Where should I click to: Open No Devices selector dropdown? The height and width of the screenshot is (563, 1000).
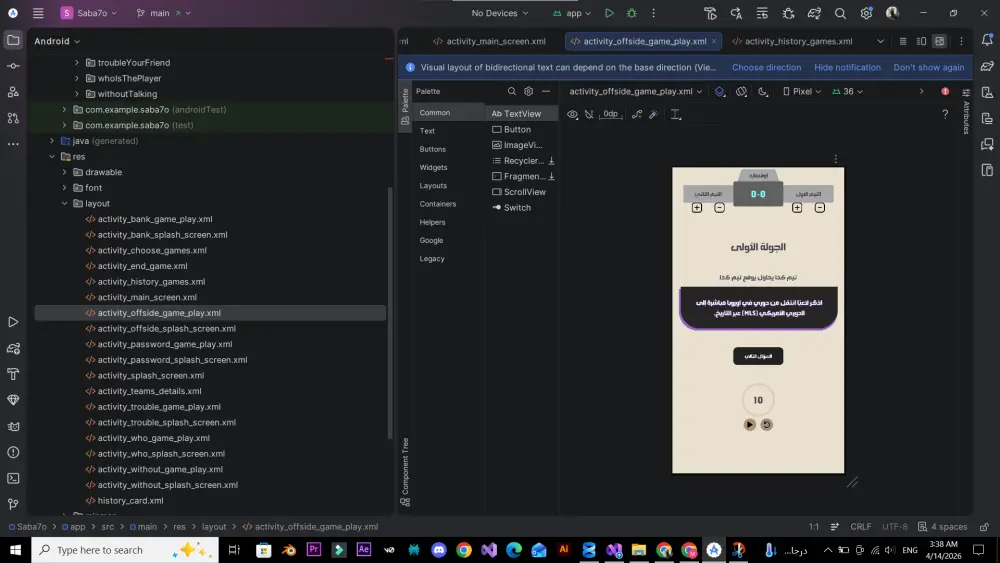(x=500, y=13)
